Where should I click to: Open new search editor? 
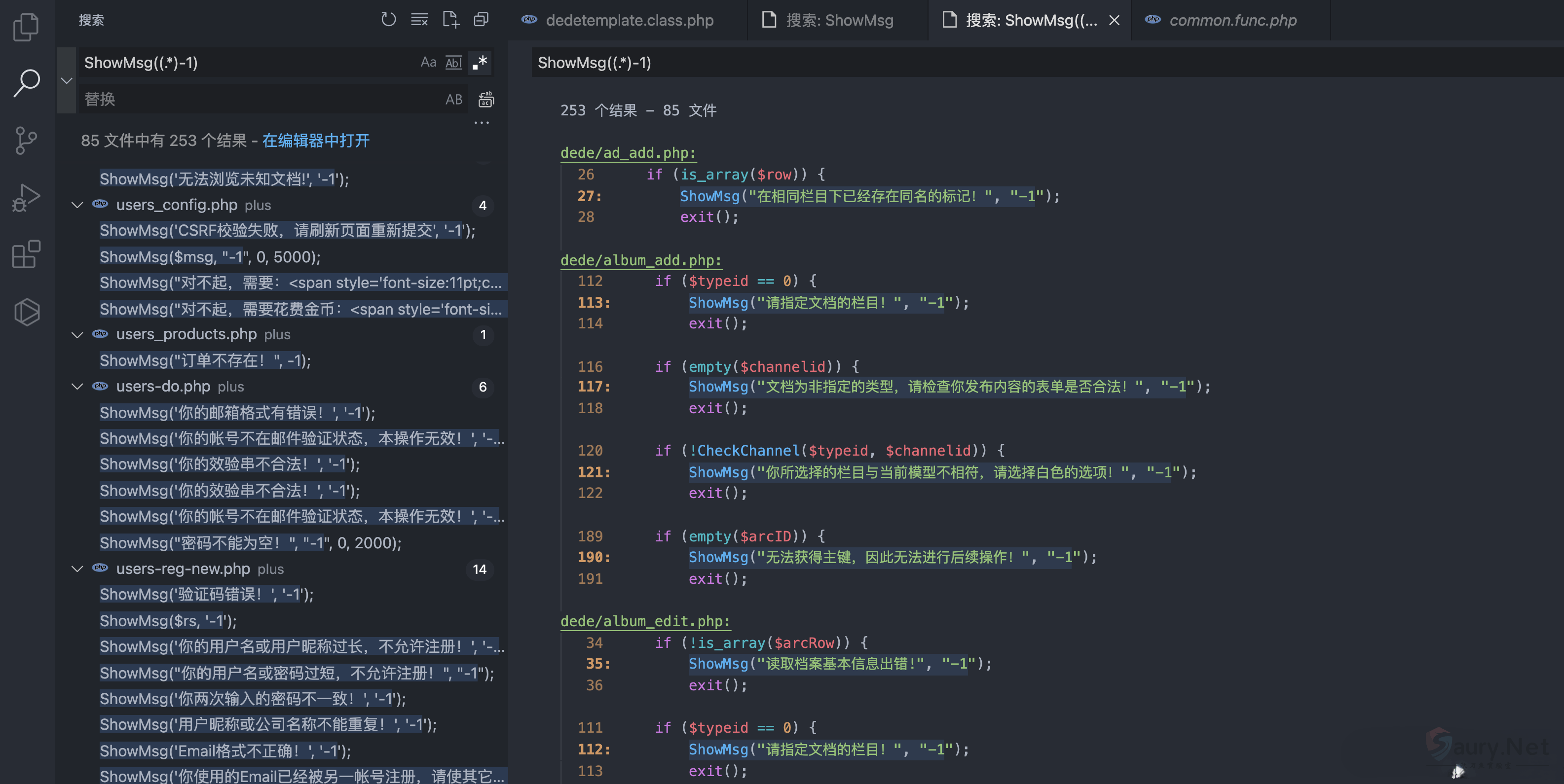(x=450, y=19)
